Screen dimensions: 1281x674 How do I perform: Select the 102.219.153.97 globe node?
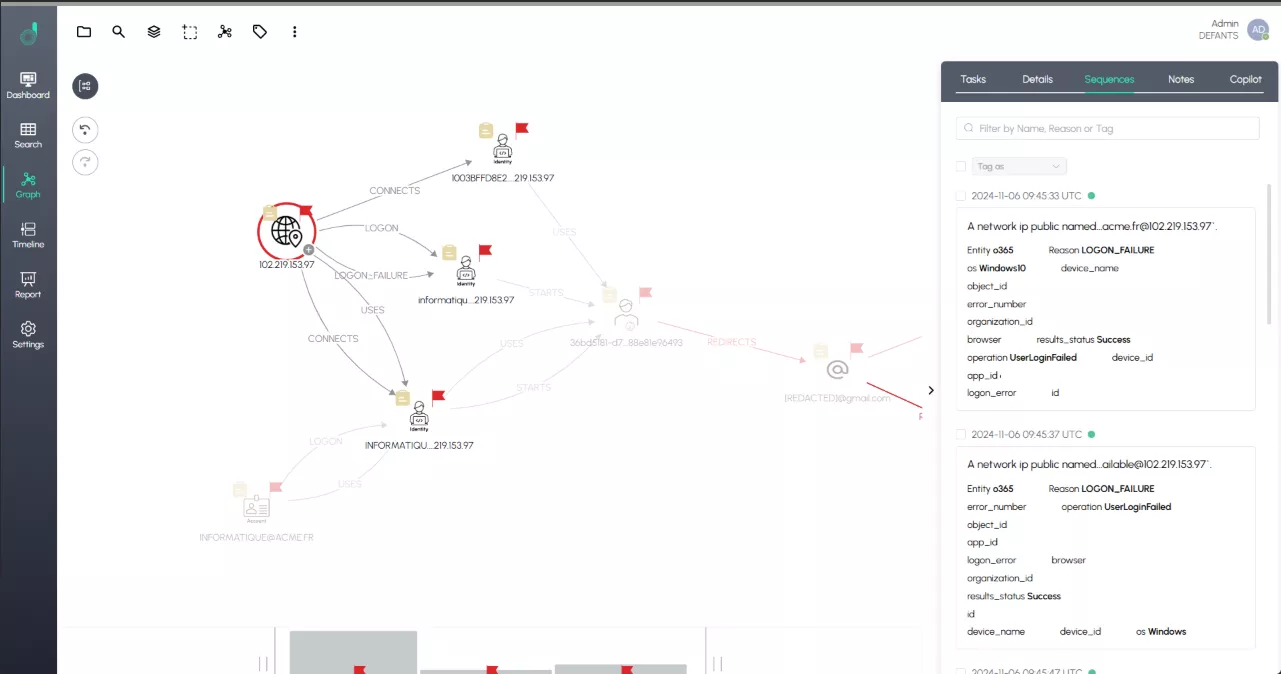(286, 232)
